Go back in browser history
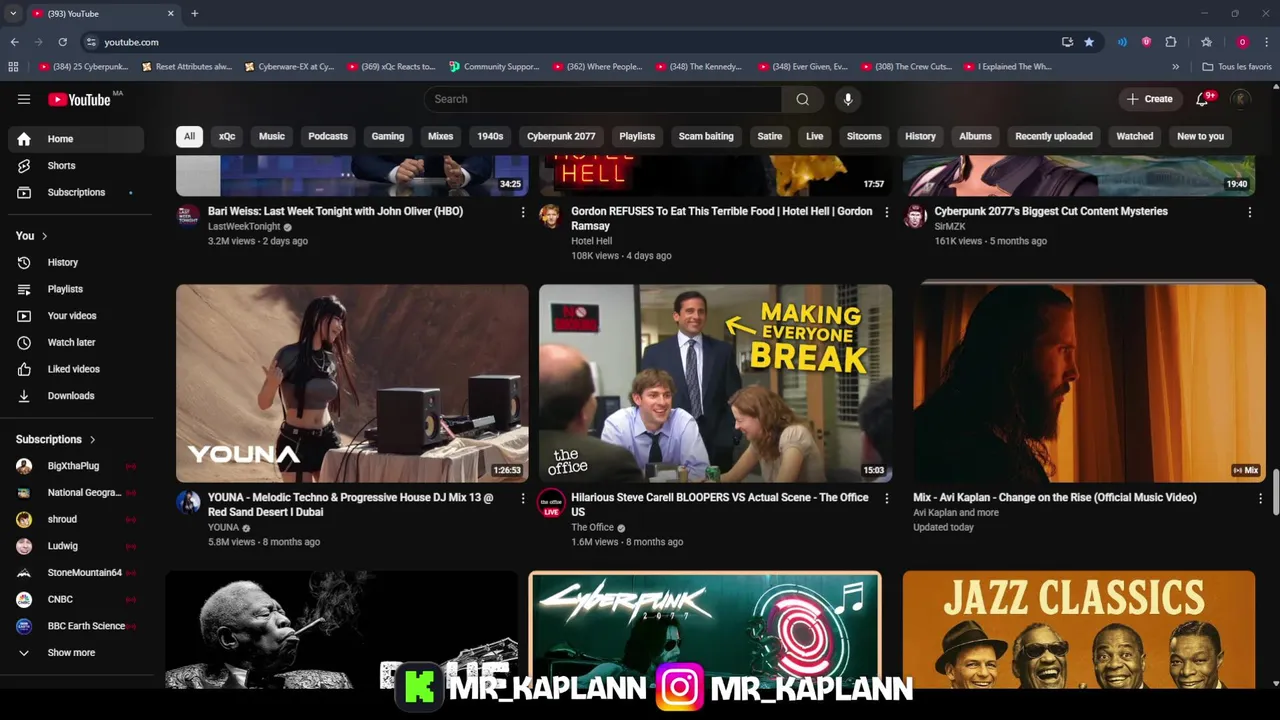This screenshot has width=1280, height=720. click(14, 42)
